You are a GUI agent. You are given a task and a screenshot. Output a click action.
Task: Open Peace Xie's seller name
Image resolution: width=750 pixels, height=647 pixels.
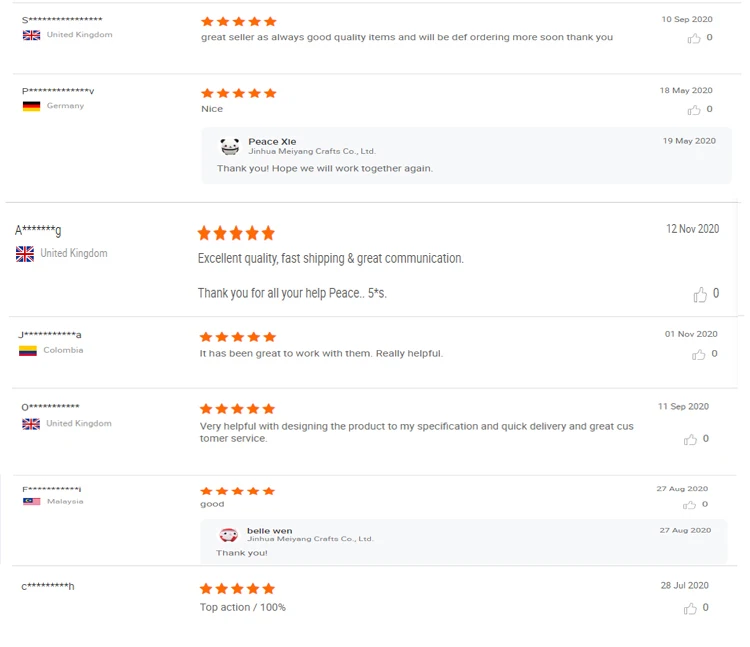pos(272,141)
